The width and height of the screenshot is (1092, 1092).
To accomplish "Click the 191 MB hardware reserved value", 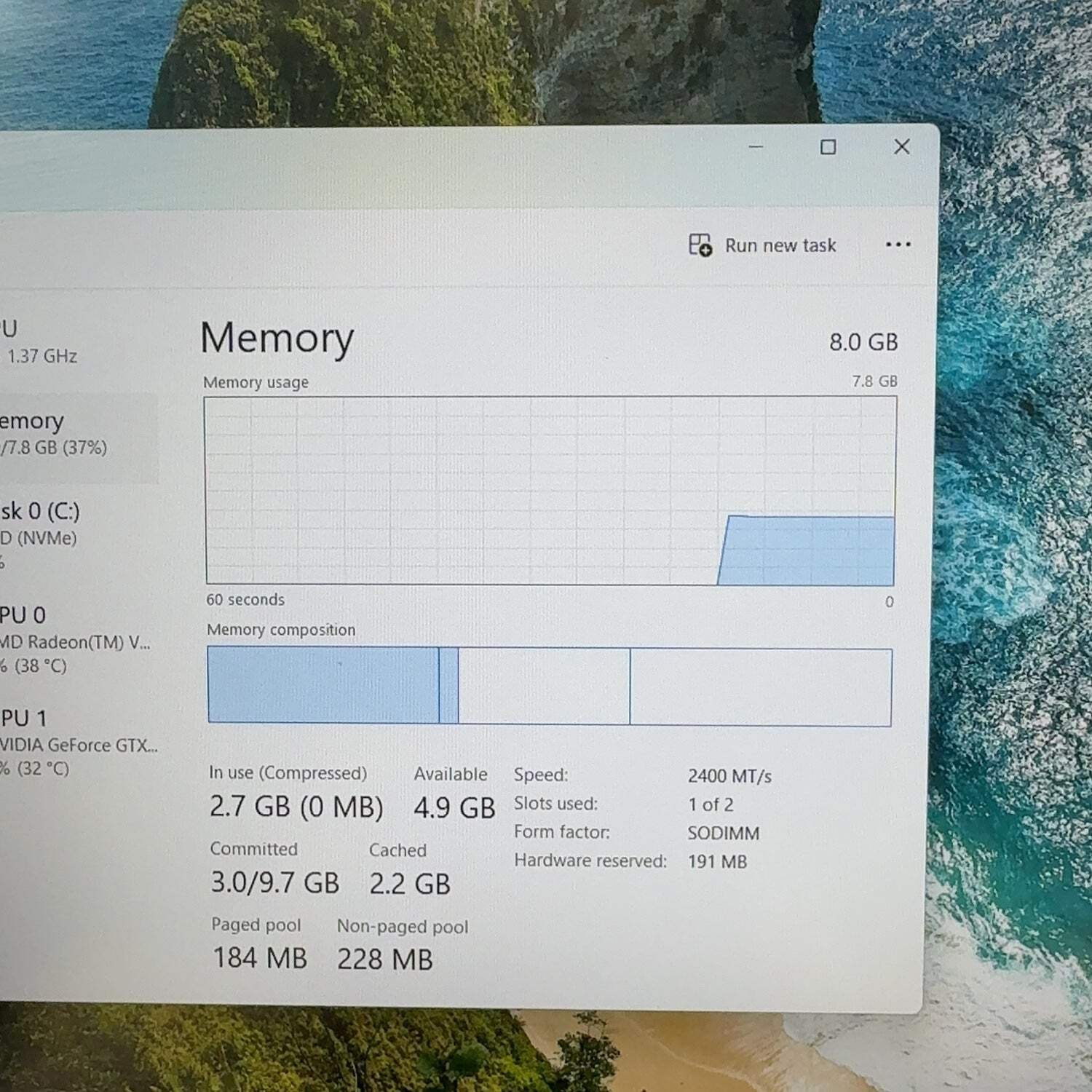I will coord(717,862).
